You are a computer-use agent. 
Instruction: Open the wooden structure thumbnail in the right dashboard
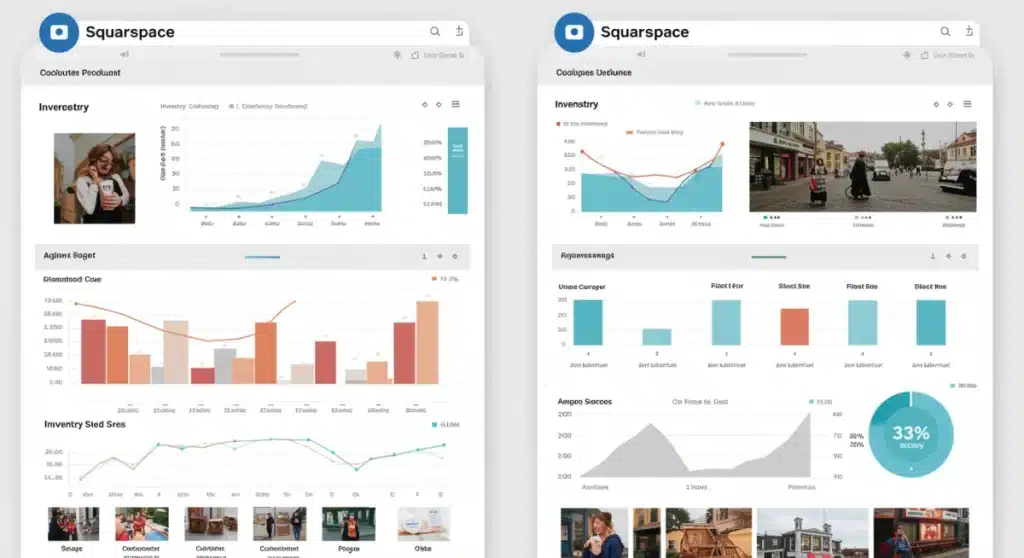pyautogui.click(x=709, y=533)
